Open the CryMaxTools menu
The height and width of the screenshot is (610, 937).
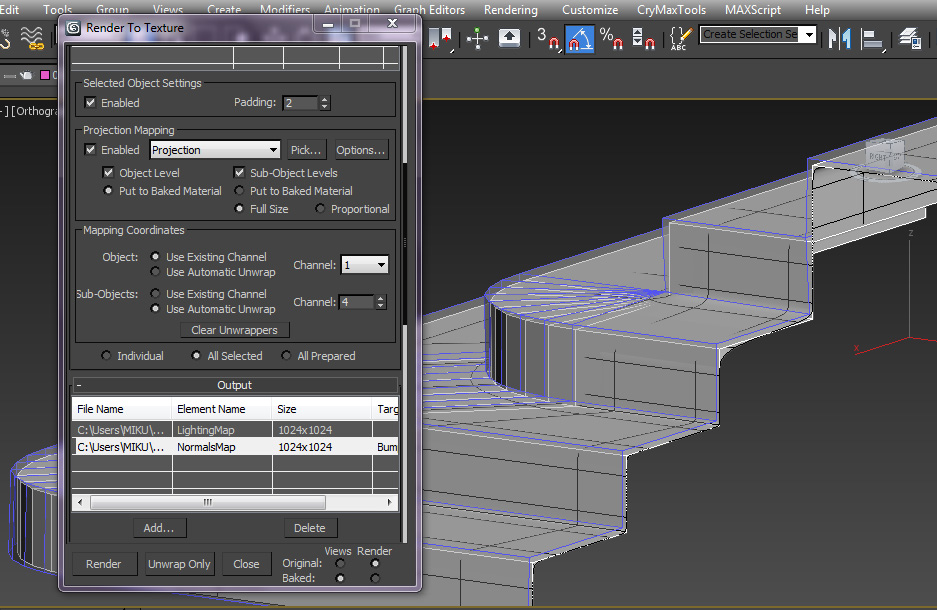click(671, 10)
